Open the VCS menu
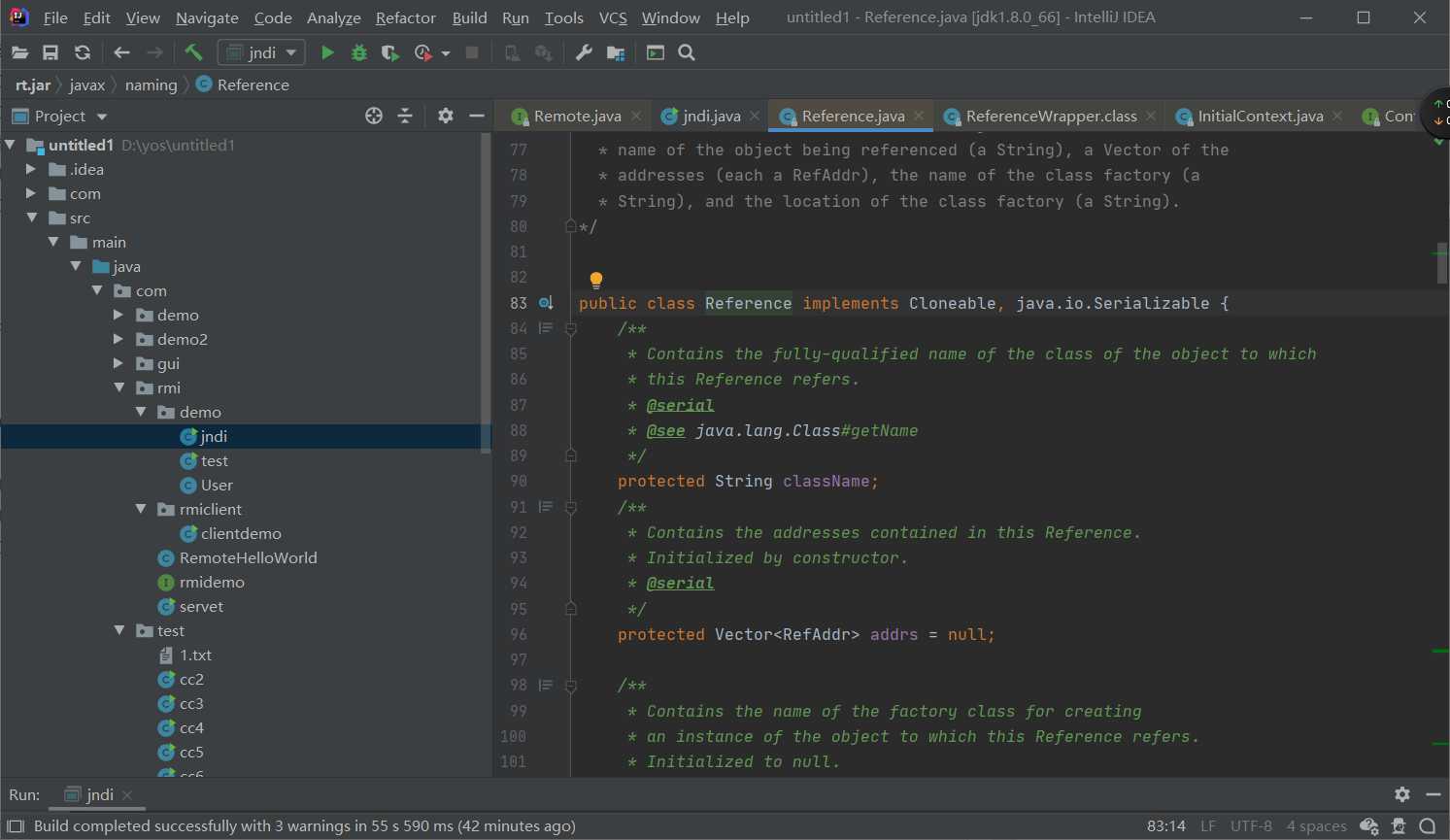Screen dimensions: 1450x840 pyautogui.click(x=613, y=17)
